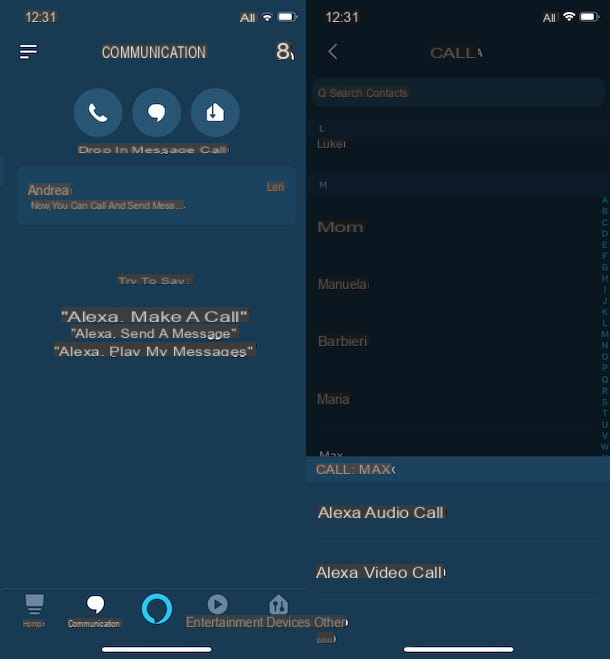Open the Entertainment play tab icon
The image size is (610, 660).
click(x=218, y=604)
